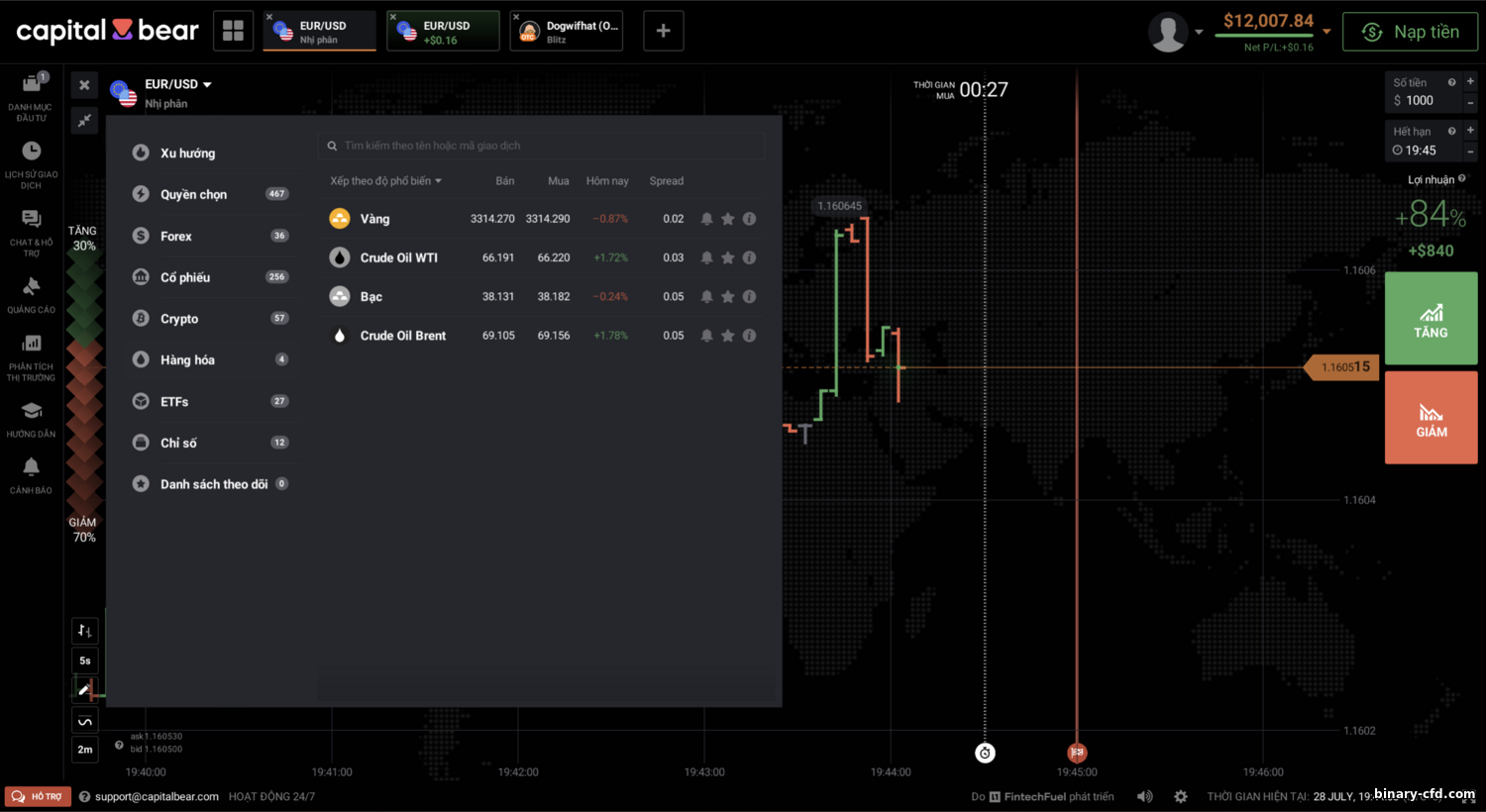Add Vàng to watchlist with star
The height and width of the screenshot is (812, 1486).
(x=728, y=219)
